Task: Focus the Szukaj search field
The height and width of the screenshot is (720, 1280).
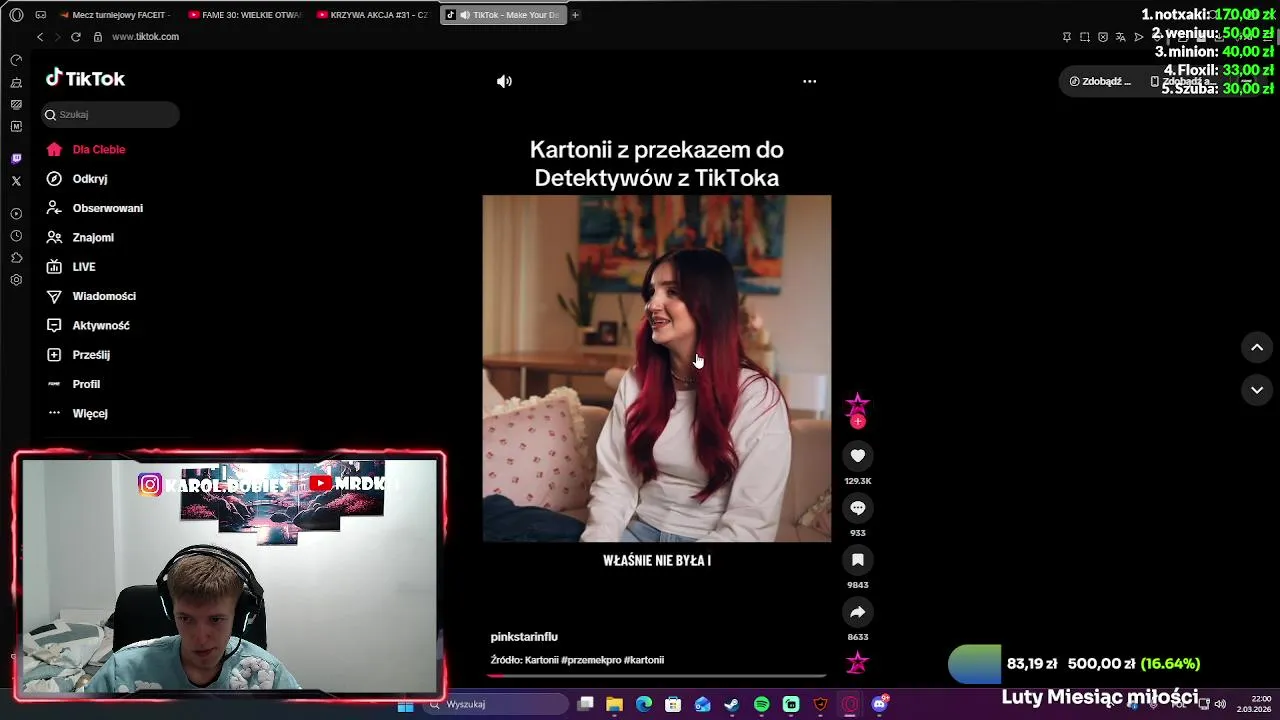Action: click(x=110, y=114)
